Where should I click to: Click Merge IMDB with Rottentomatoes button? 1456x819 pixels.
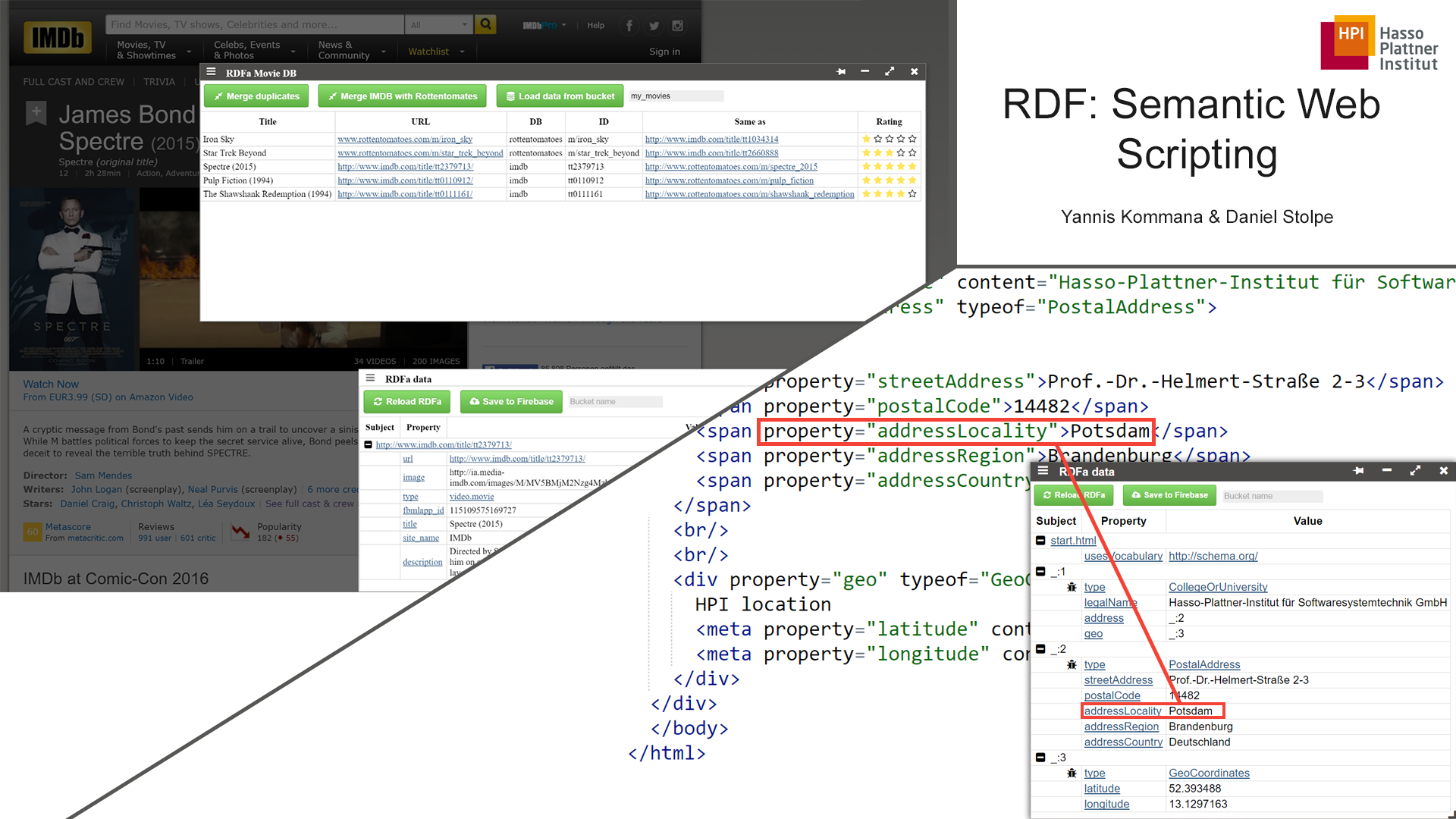point(402,96)
